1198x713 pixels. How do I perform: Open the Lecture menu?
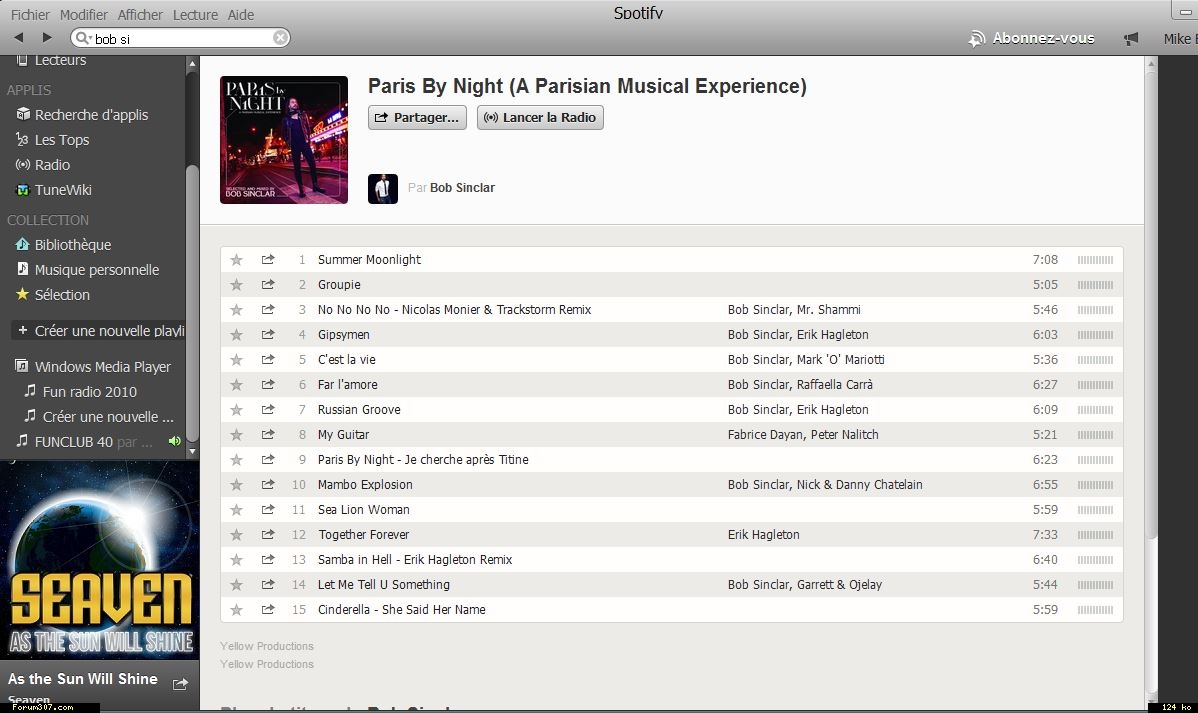[x=195, y=15]
